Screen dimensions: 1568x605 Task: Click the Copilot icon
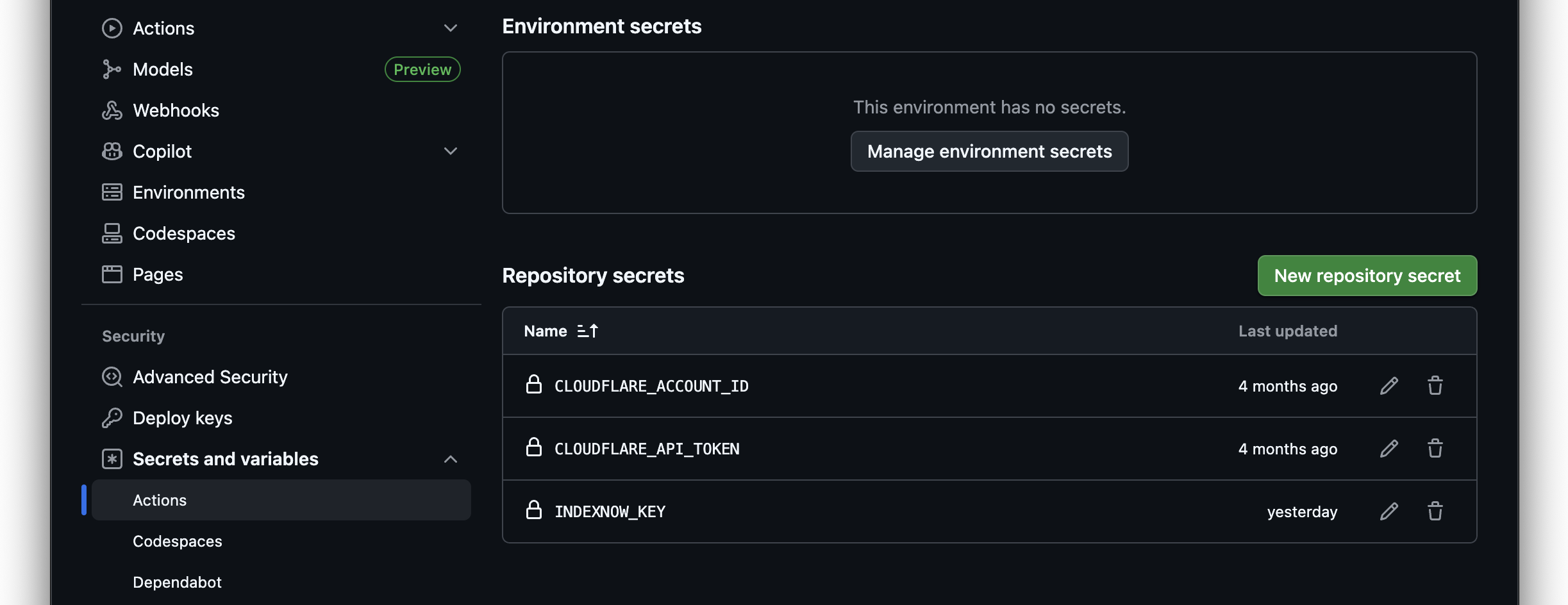(x=112, y=151)
